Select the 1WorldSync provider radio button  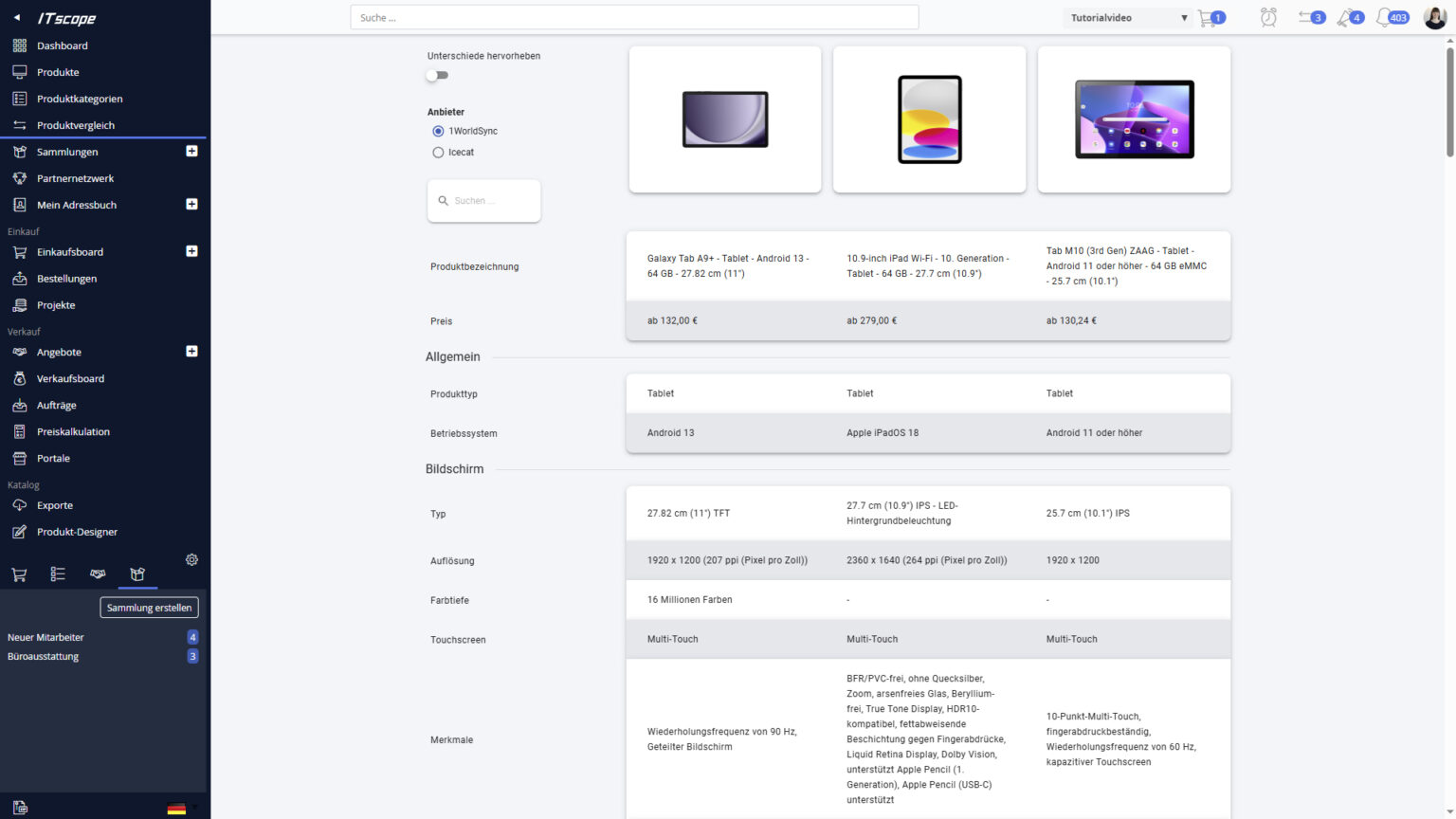pos(438,132)
